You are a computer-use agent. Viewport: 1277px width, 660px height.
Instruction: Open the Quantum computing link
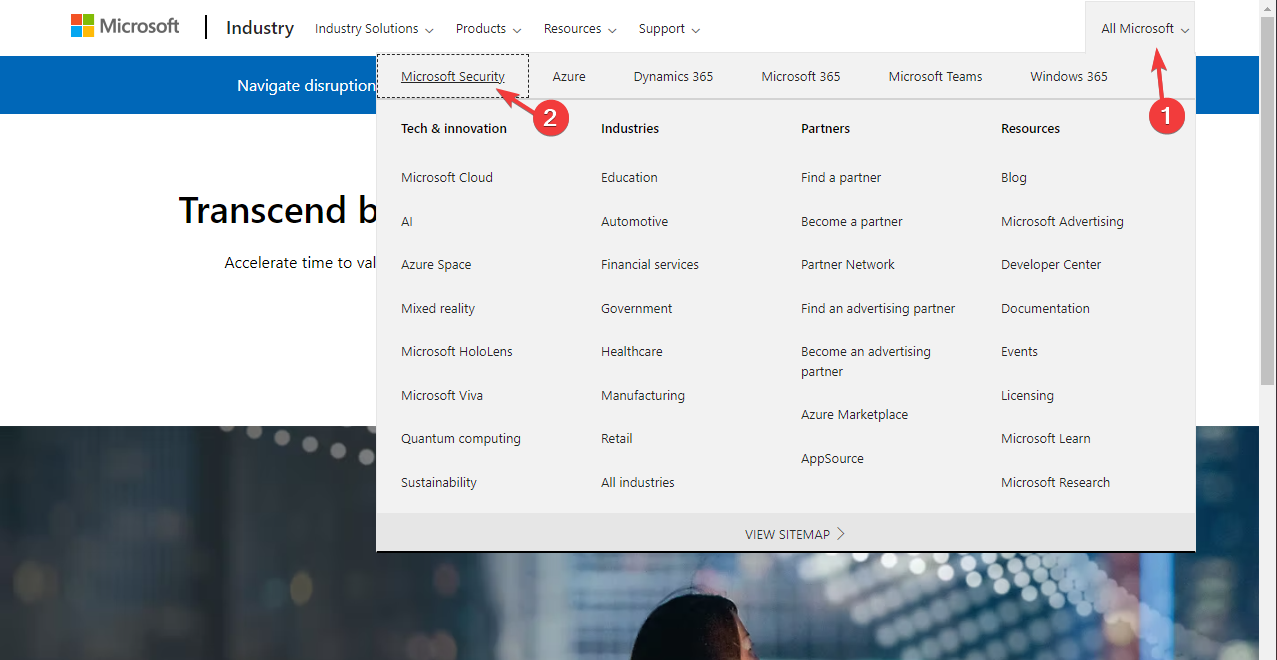click(x=461, y=439)
